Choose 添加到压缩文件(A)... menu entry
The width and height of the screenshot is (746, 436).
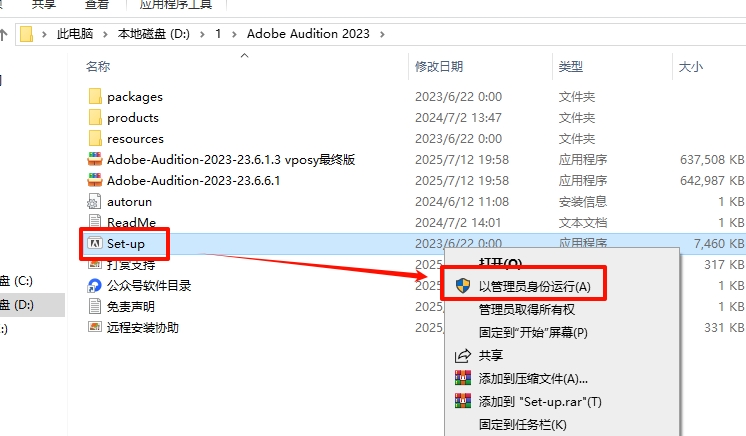[533, 378]
